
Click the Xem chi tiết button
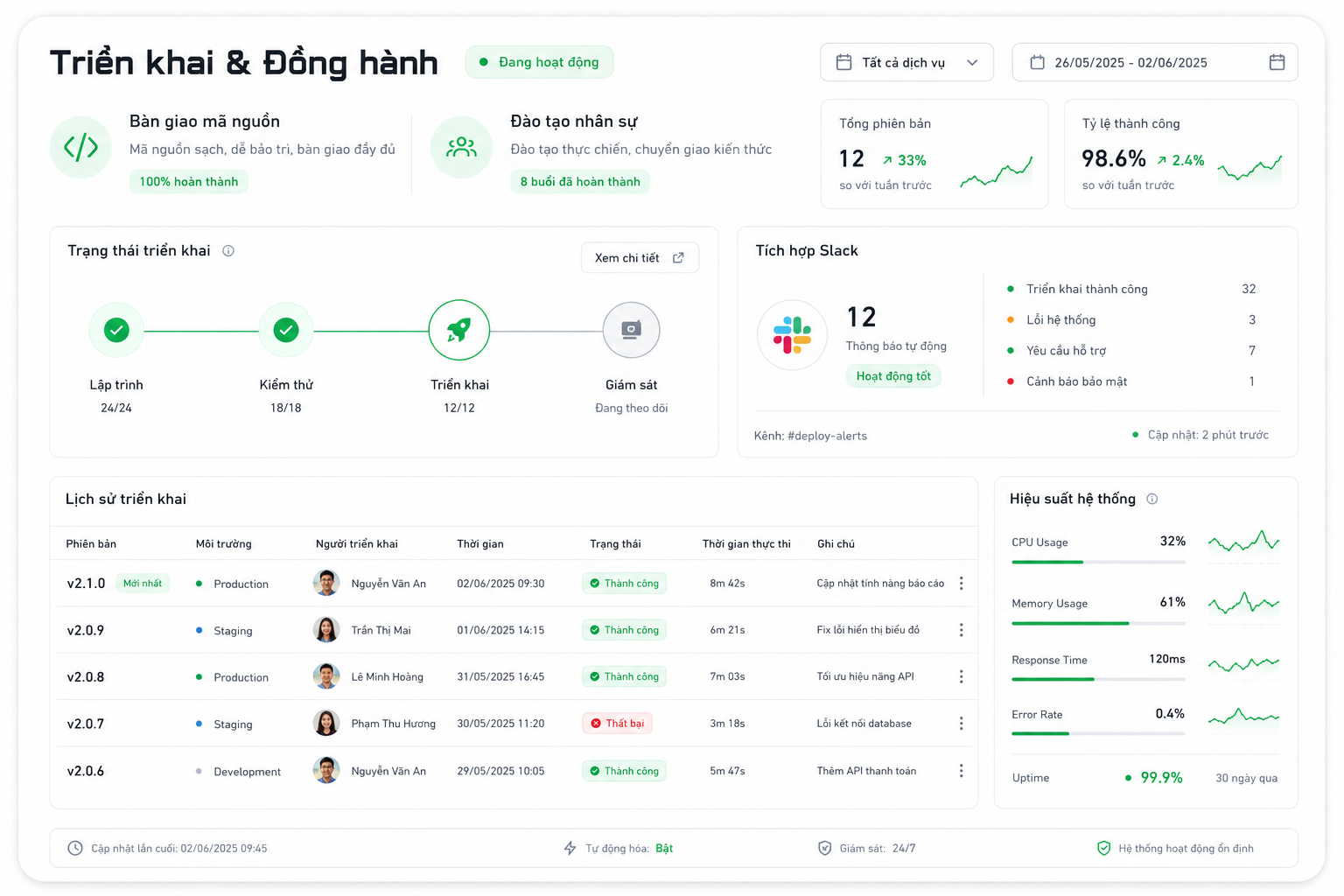pyautogui.click(x=640, y=258)
